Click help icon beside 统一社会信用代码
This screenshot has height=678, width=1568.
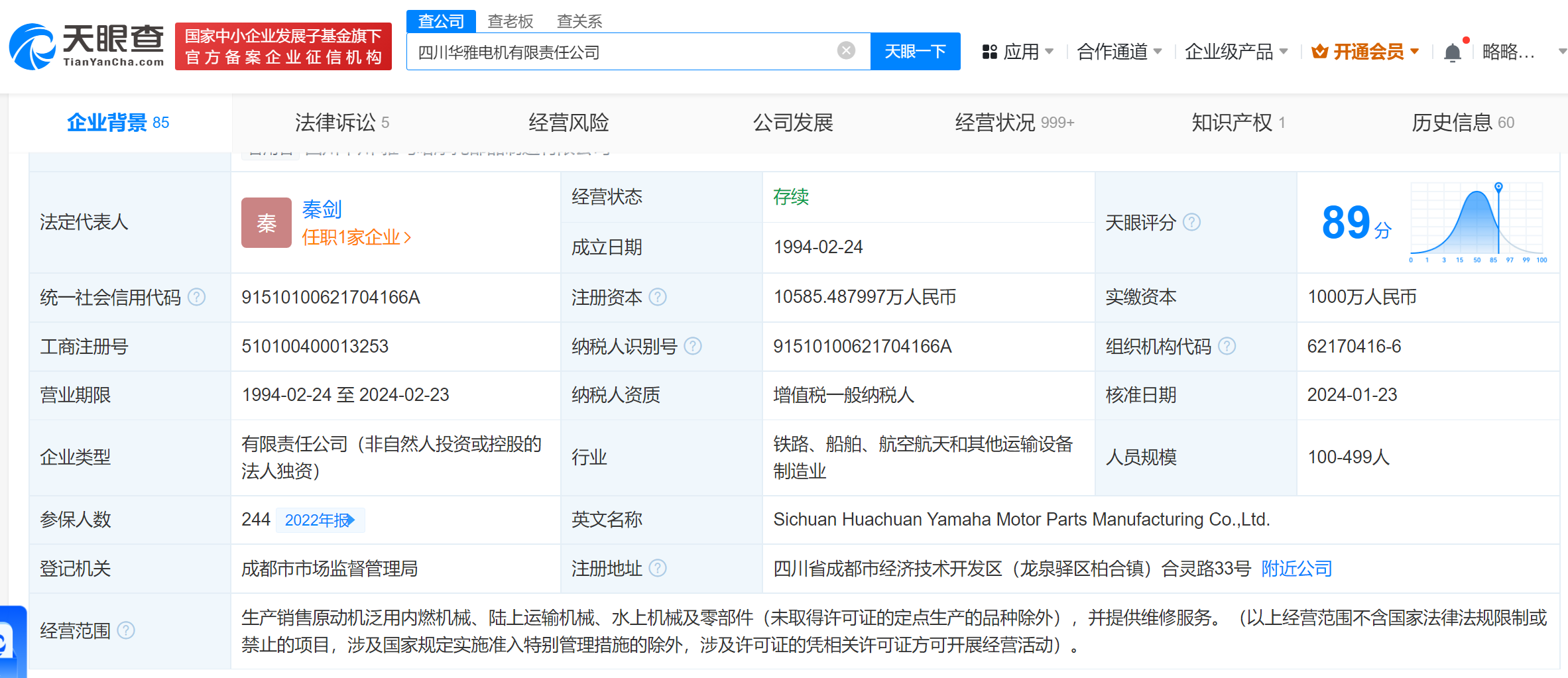click(197, 297)
